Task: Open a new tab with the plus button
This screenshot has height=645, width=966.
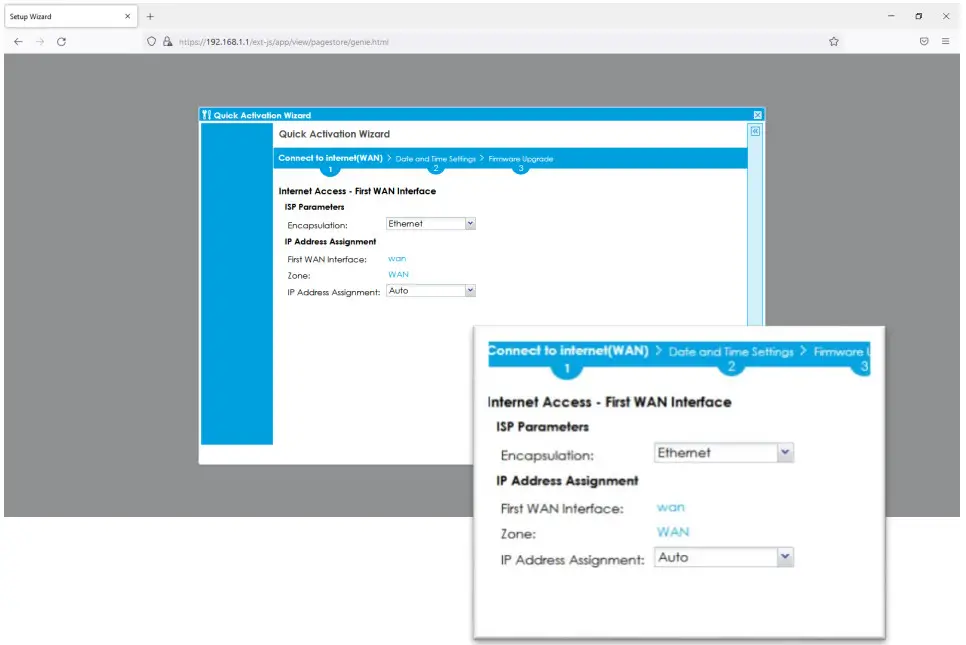Action: [x=150, y=17]
